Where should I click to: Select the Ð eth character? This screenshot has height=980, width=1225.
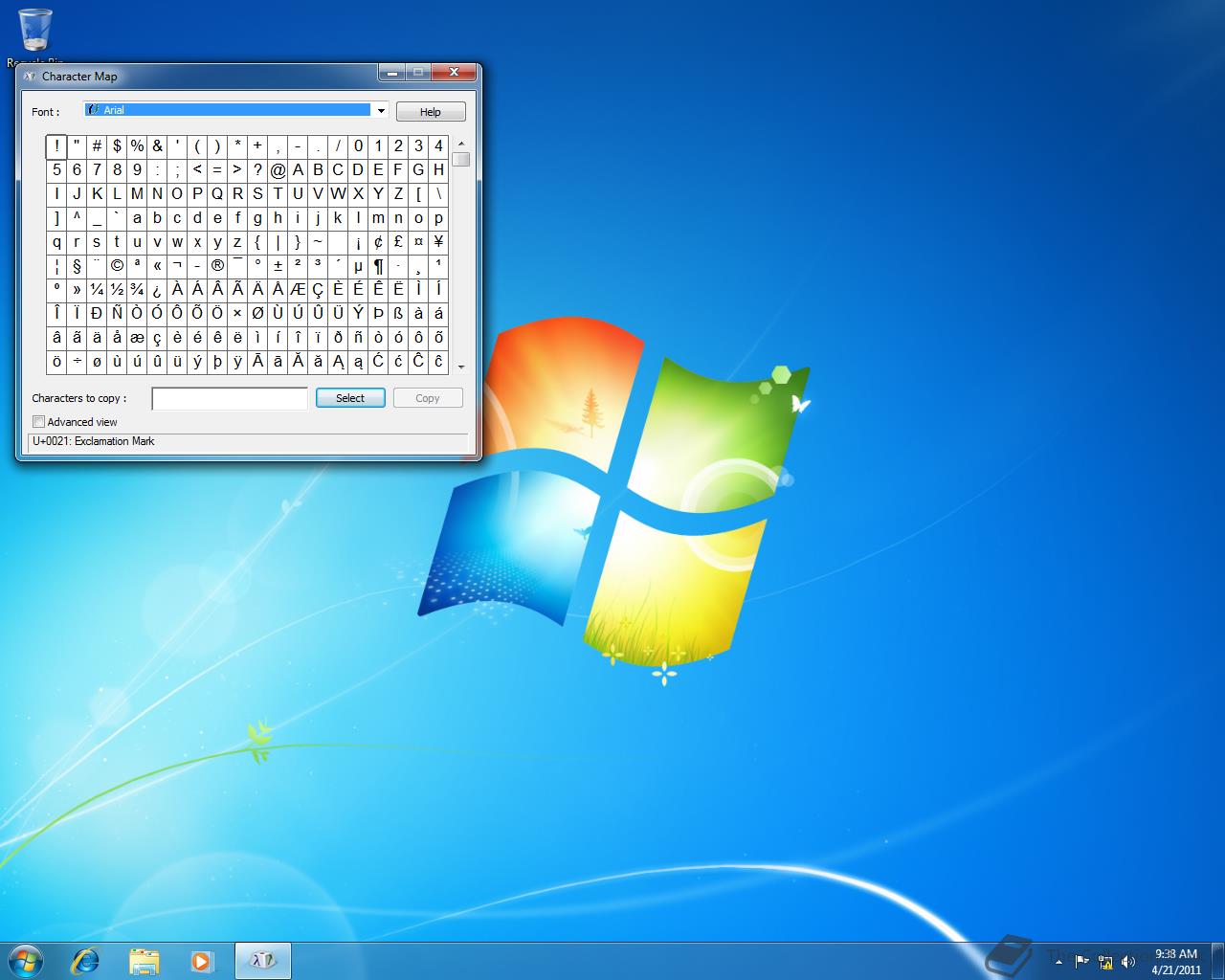pyautogui.click(x=97, y=314)
